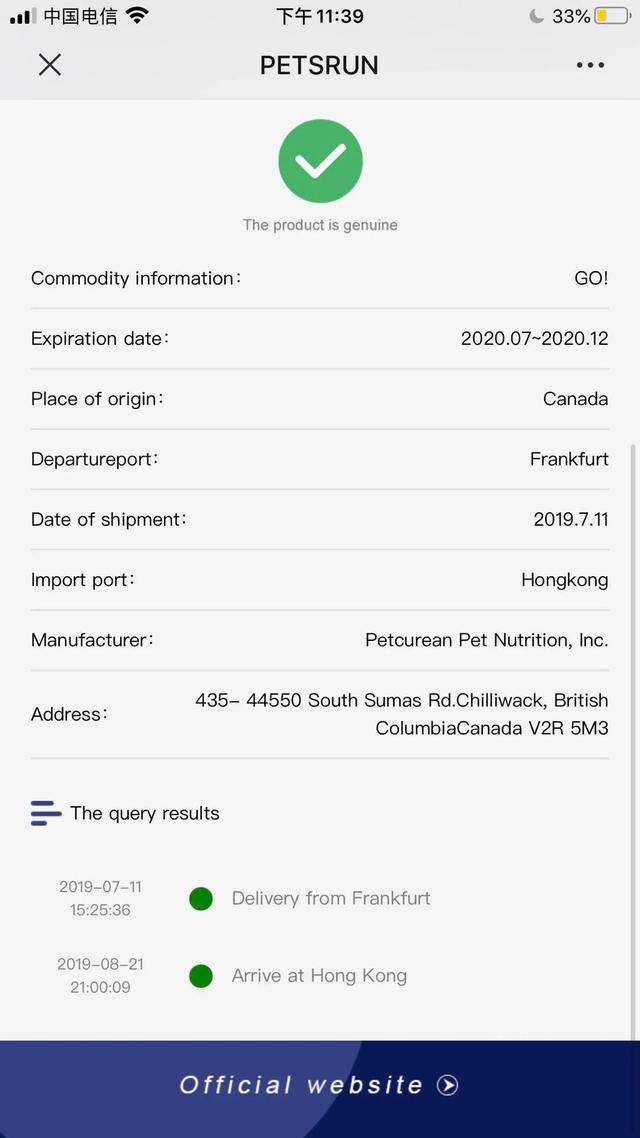The width and height of the screenshot is (640, 1138).
Task: Tap the arrow icon next to Official website
Action: pyautogui.click(x=448, y=1085)
